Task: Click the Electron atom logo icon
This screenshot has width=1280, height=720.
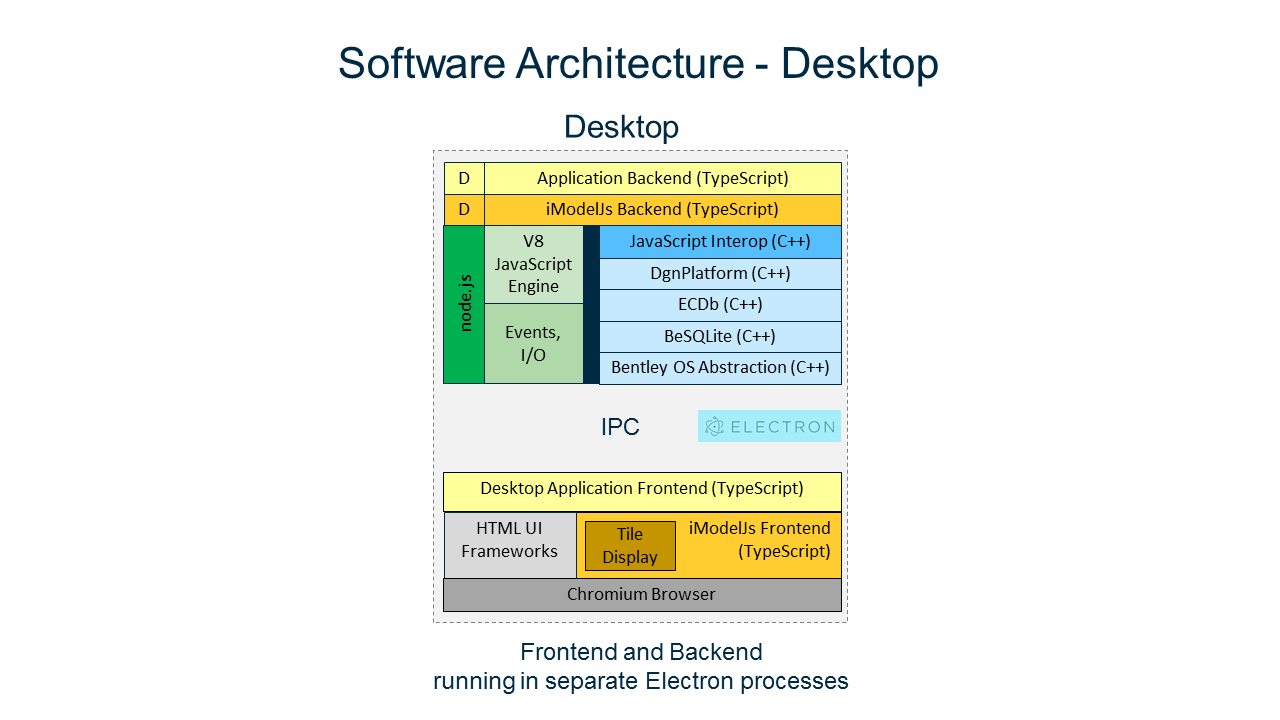Action: tap(714, 425)
